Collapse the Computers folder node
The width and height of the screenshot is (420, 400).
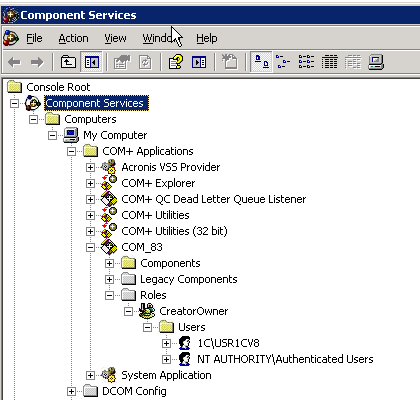33,119
